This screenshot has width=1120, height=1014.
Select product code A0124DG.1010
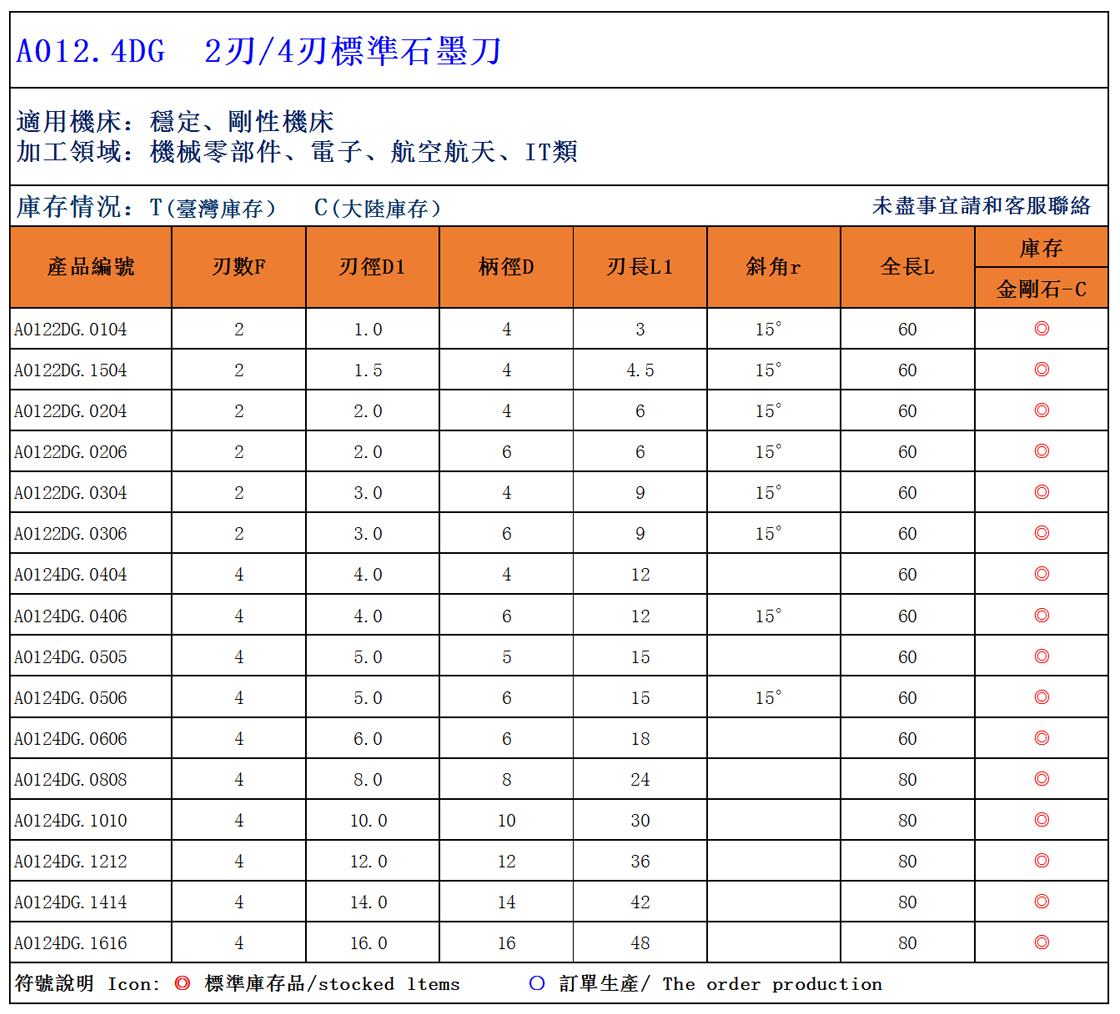(x=70, y=820)
